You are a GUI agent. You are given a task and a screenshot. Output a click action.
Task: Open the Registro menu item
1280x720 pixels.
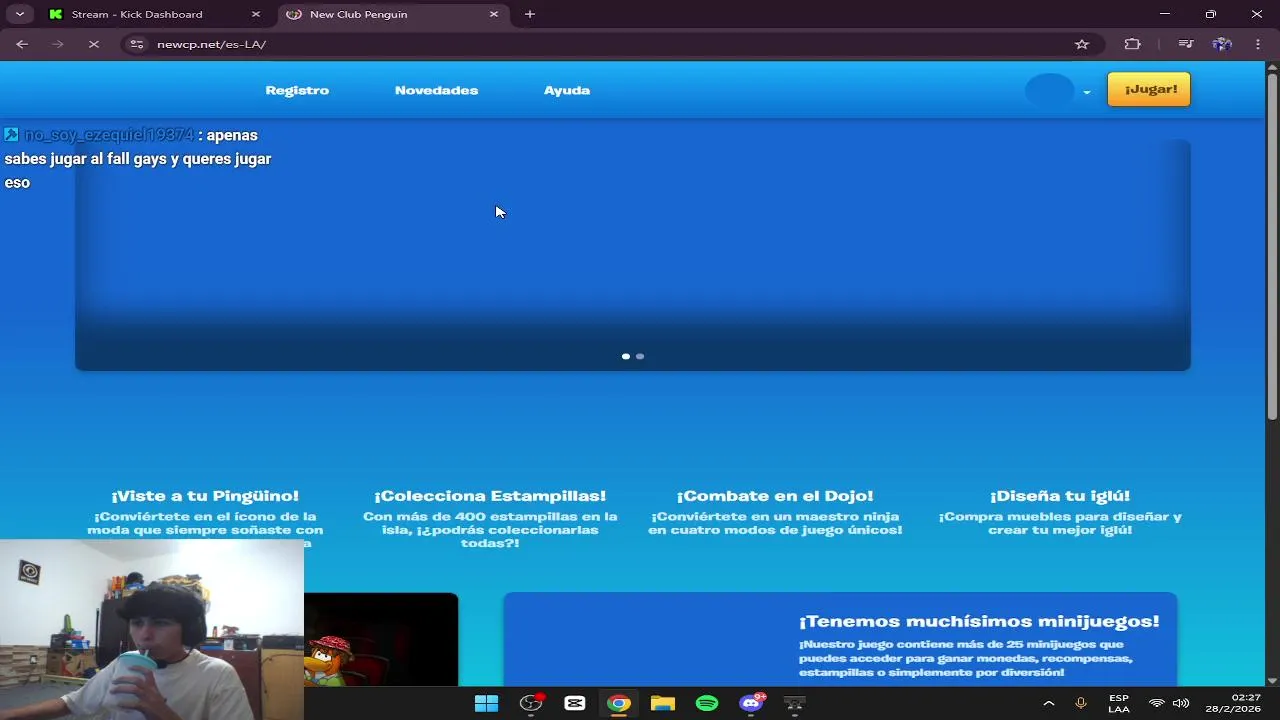(297, 90)
